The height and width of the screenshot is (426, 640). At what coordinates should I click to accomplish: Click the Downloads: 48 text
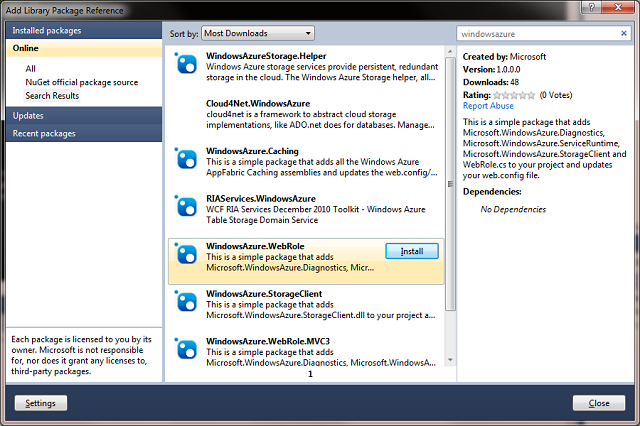coord(491,82)
